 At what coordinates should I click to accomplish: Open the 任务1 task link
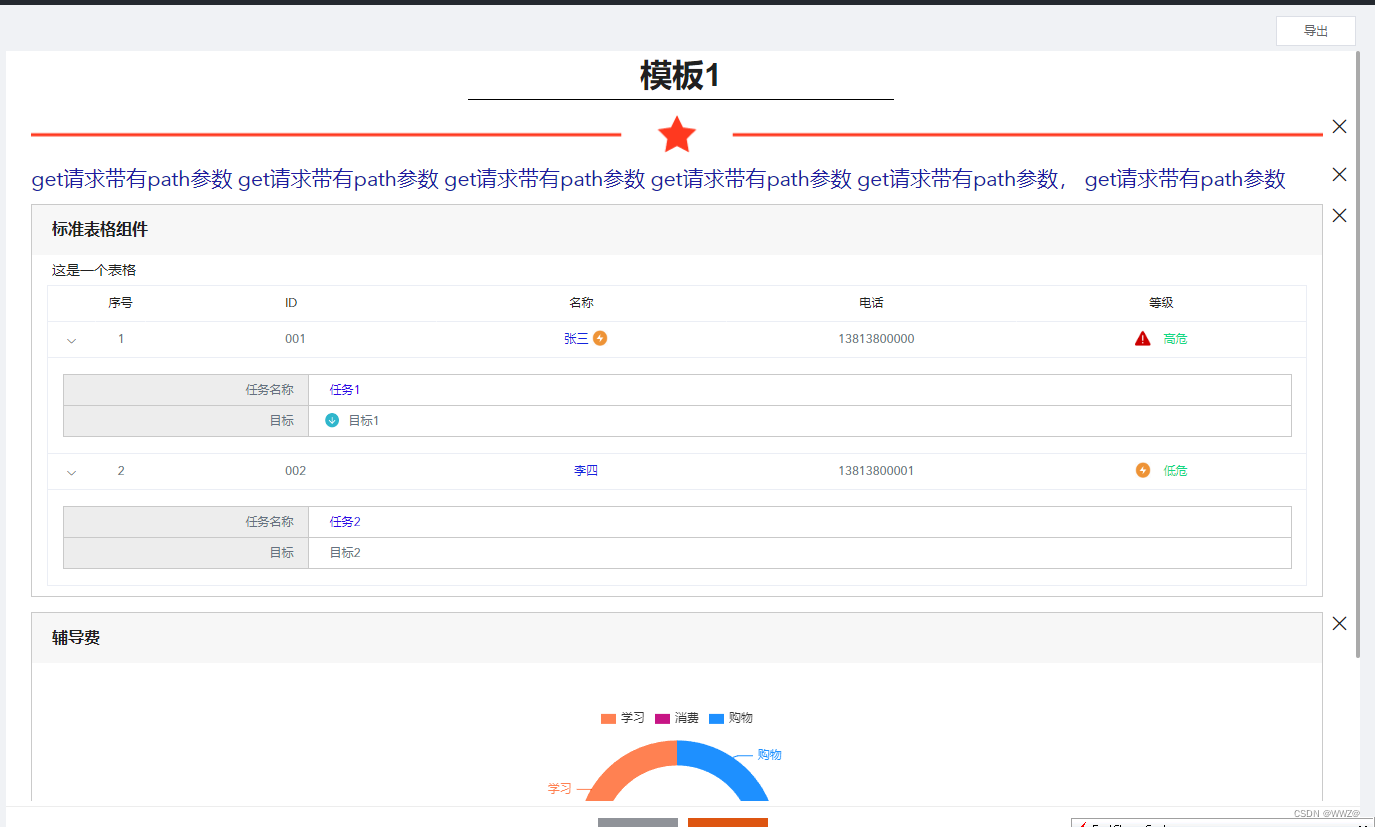pos(344,389)
